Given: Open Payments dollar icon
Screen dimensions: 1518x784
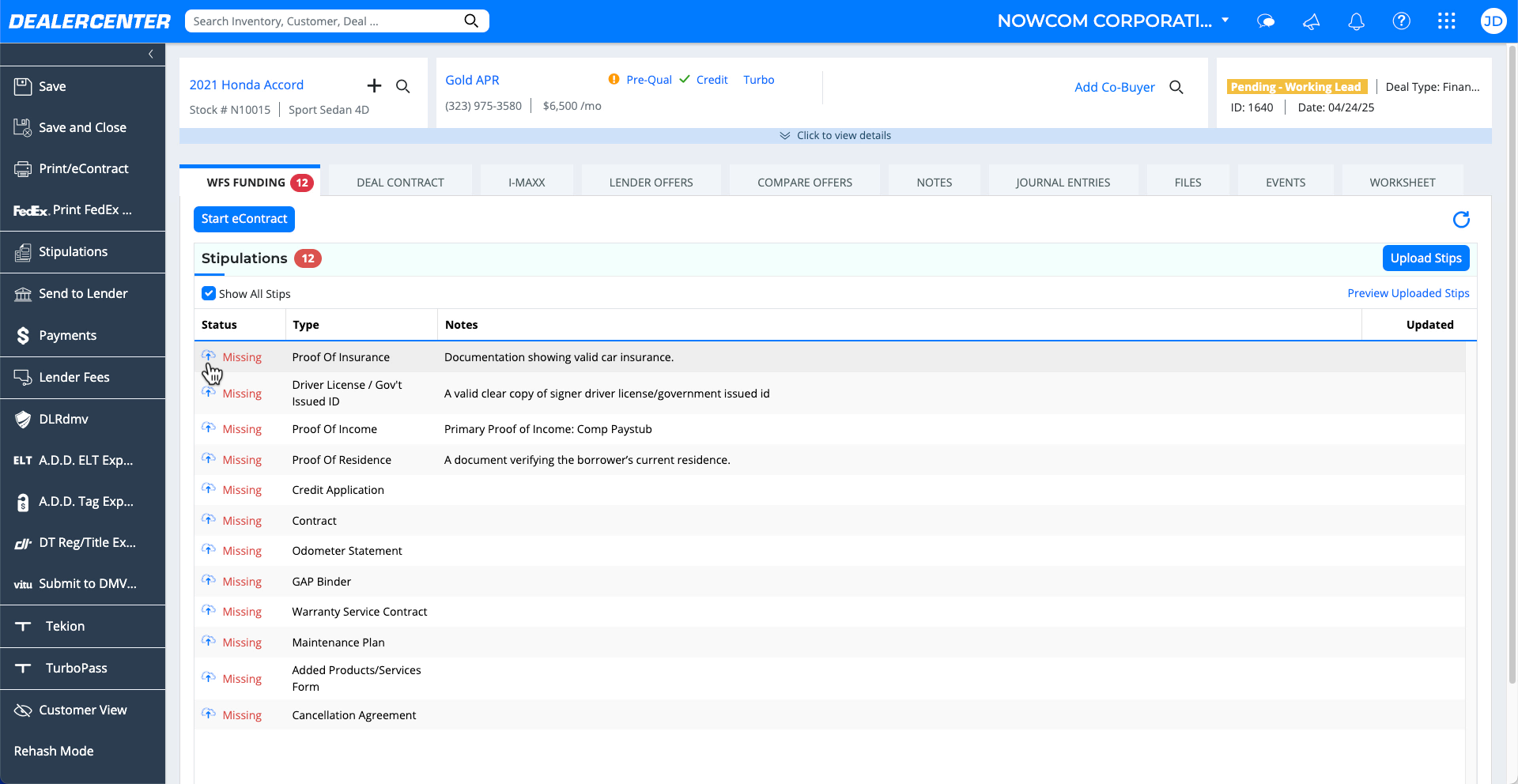Looking at the screenshot, I should pyautogui.click(x=23, y=336).
